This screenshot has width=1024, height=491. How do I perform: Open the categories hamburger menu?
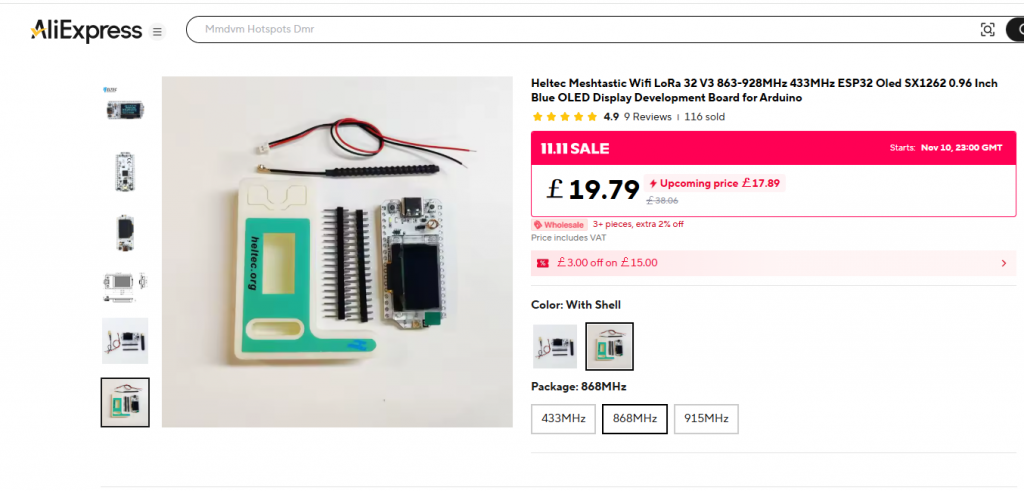click(157, 32)
